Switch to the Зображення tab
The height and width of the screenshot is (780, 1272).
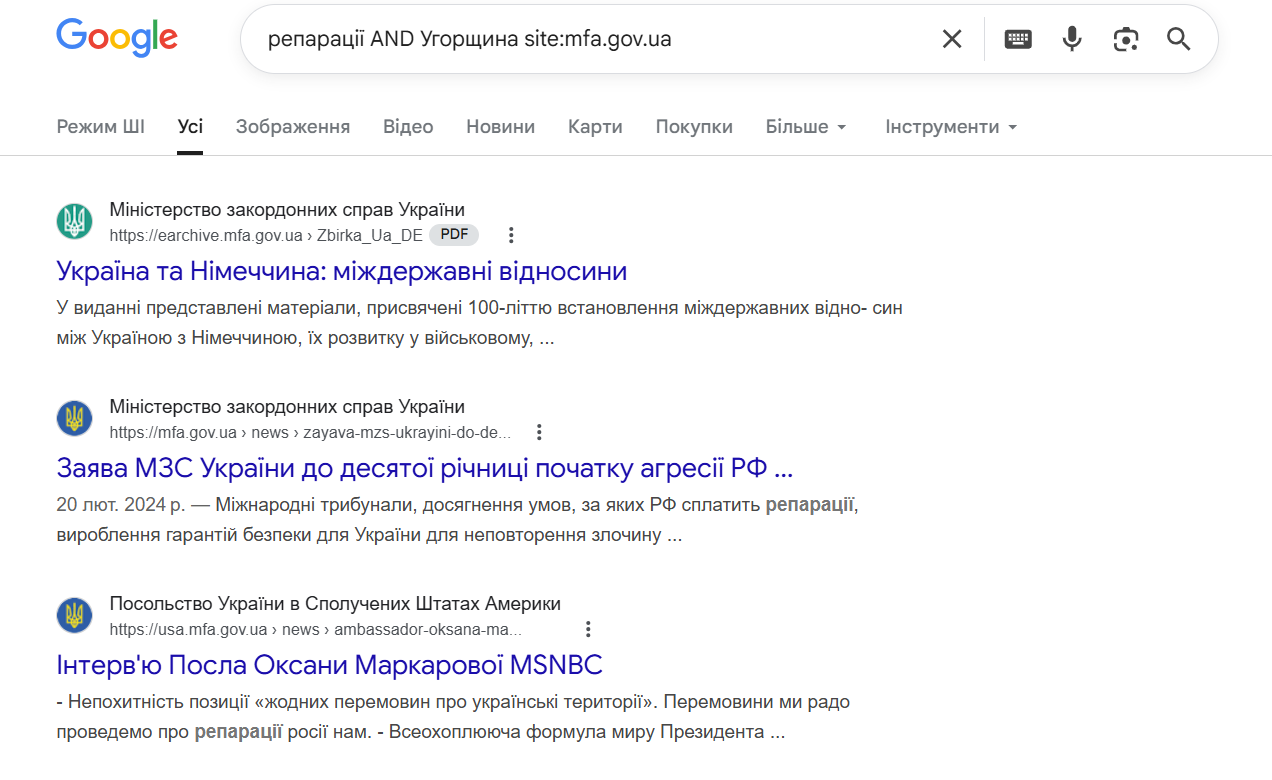[x=293, y=127]
